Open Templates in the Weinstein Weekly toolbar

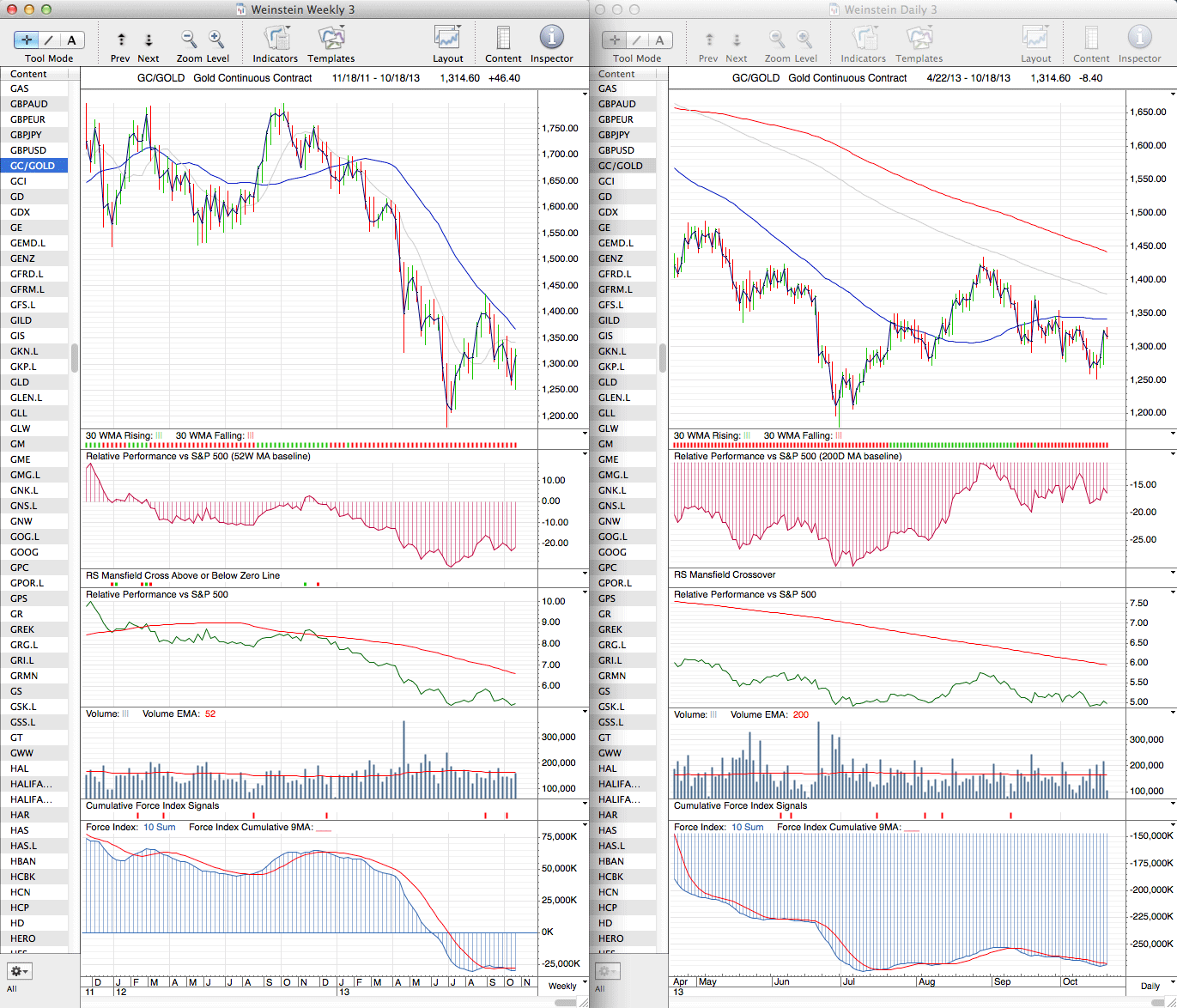pyautogui.click(x=331, y=39)
